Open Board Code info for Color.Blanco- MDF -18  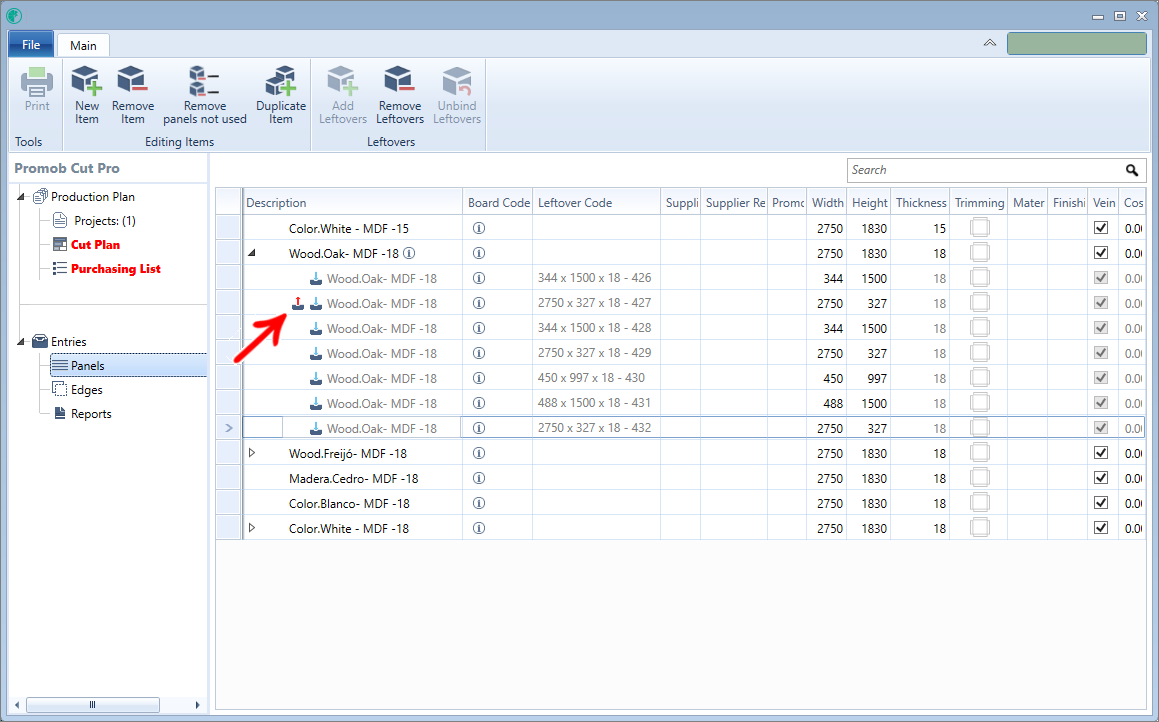point(479,504)
